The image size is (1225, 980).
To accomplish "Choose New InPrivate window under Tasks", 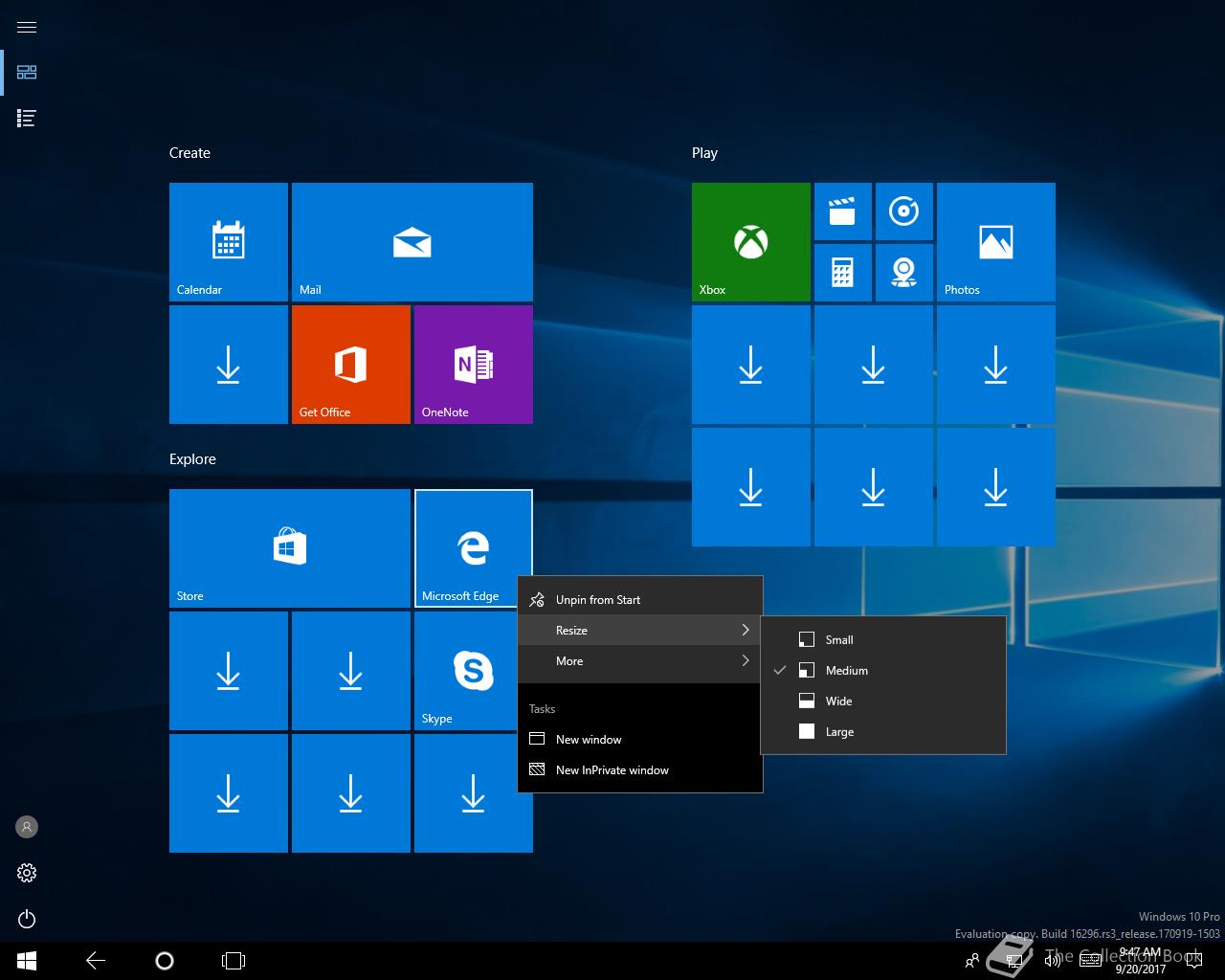I will pos(640,770).
